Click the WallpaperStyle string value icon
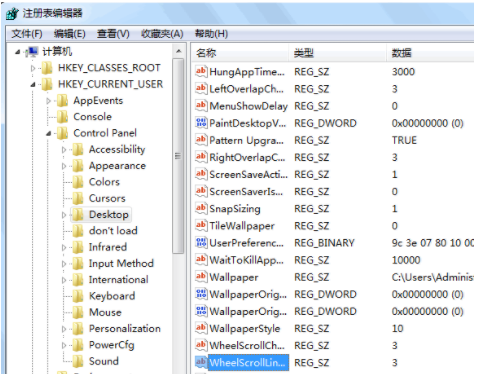The image size is (477, 374). (x=201, y=328)
